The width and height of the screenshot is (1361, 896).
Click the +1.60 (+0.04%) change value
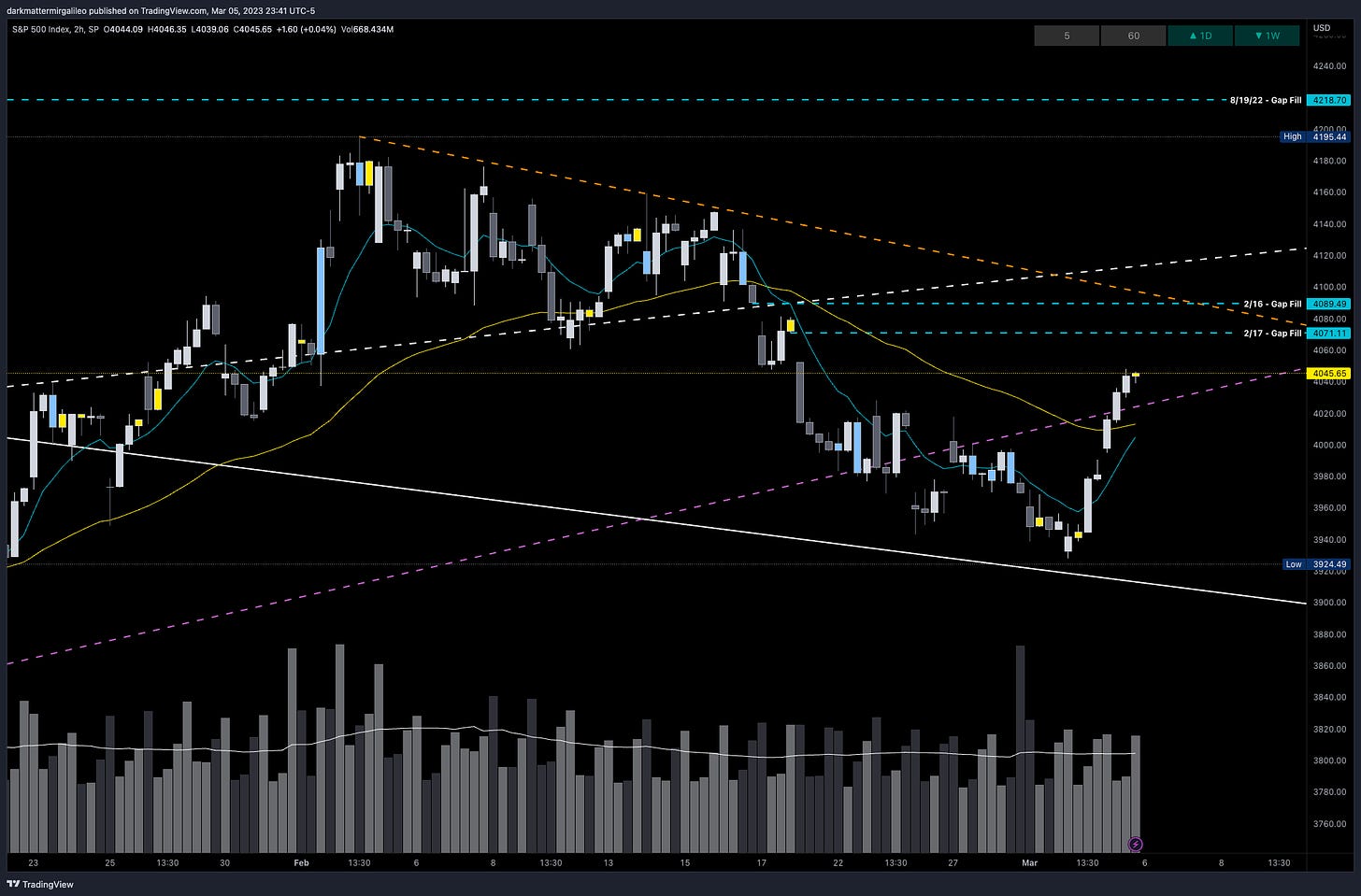coord(306,29)
